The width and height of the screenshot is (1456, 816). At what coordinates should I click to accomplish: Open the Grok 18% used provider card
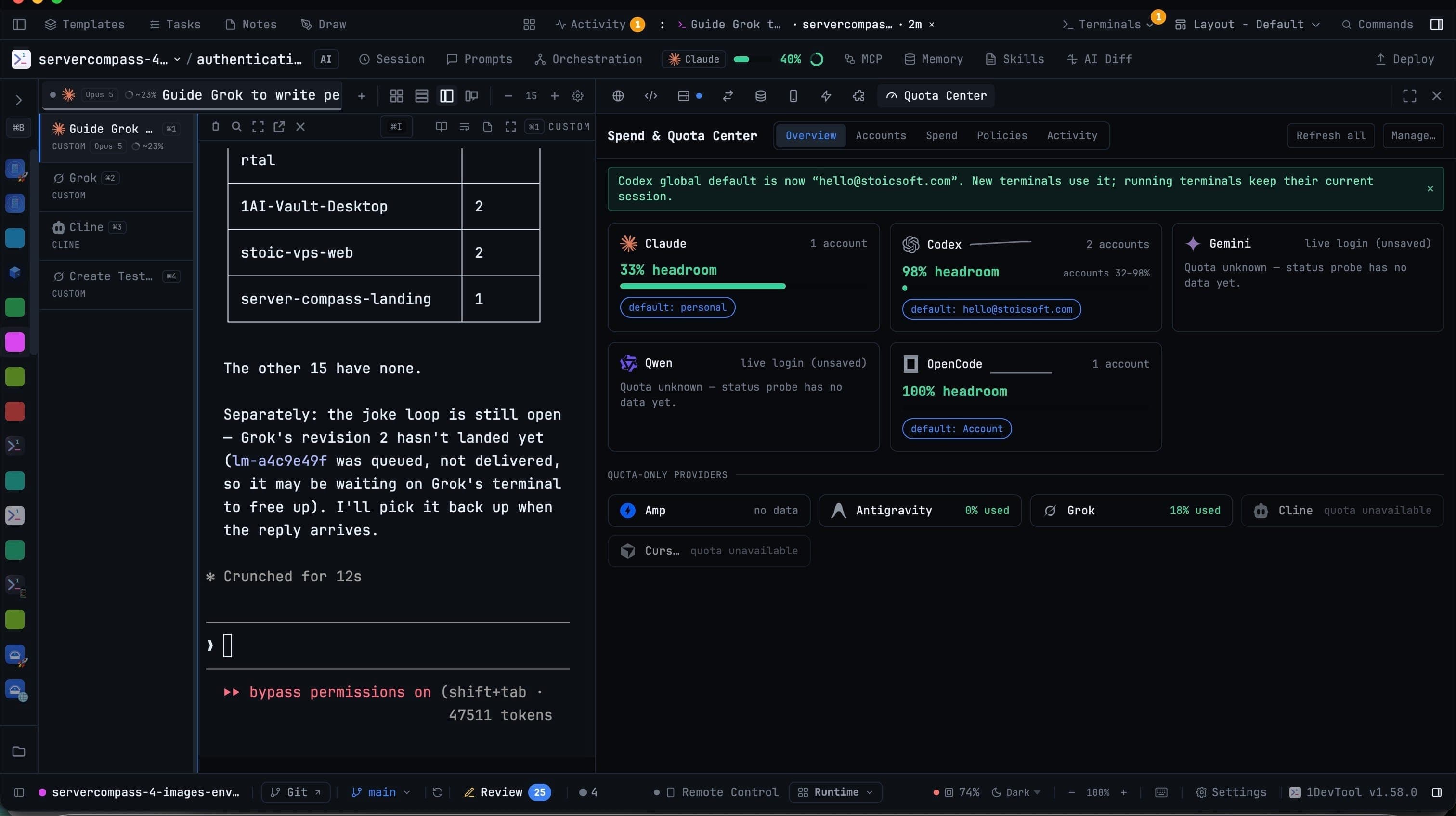(1131, 511)
